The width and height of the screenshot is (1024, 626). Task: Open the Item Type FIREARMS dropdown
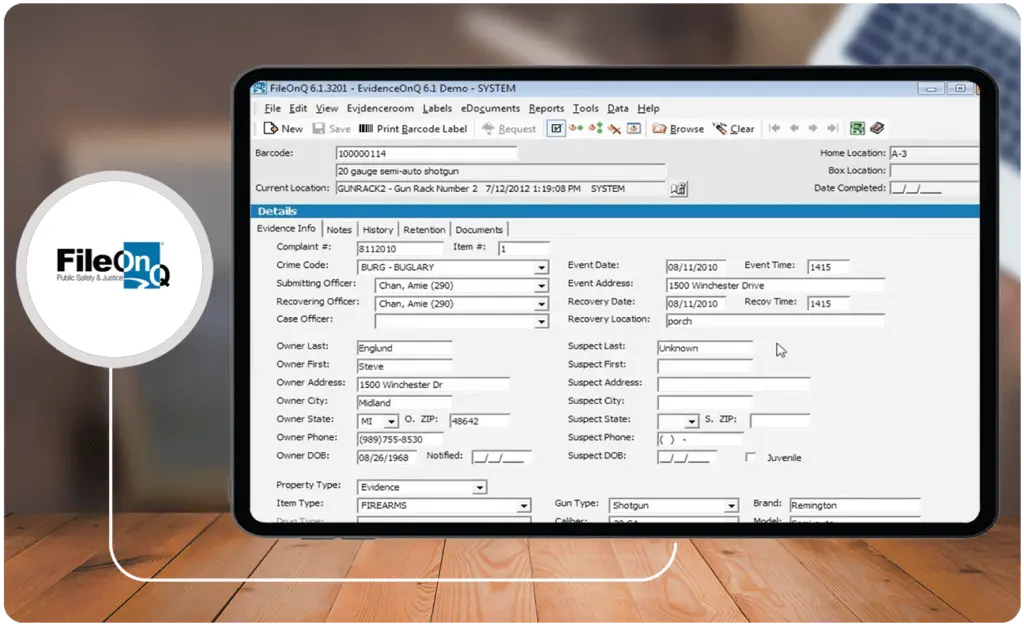524,506
